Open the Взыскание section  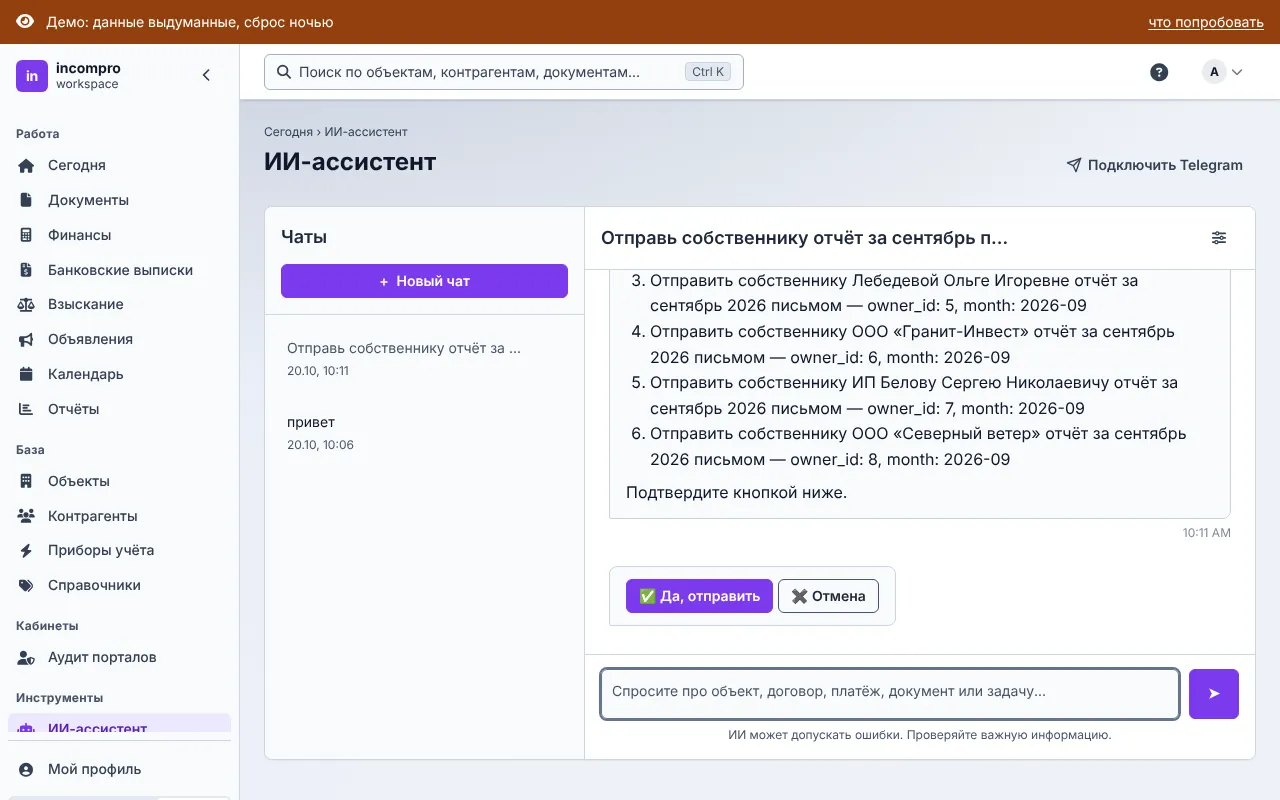(x=119, y=304)
